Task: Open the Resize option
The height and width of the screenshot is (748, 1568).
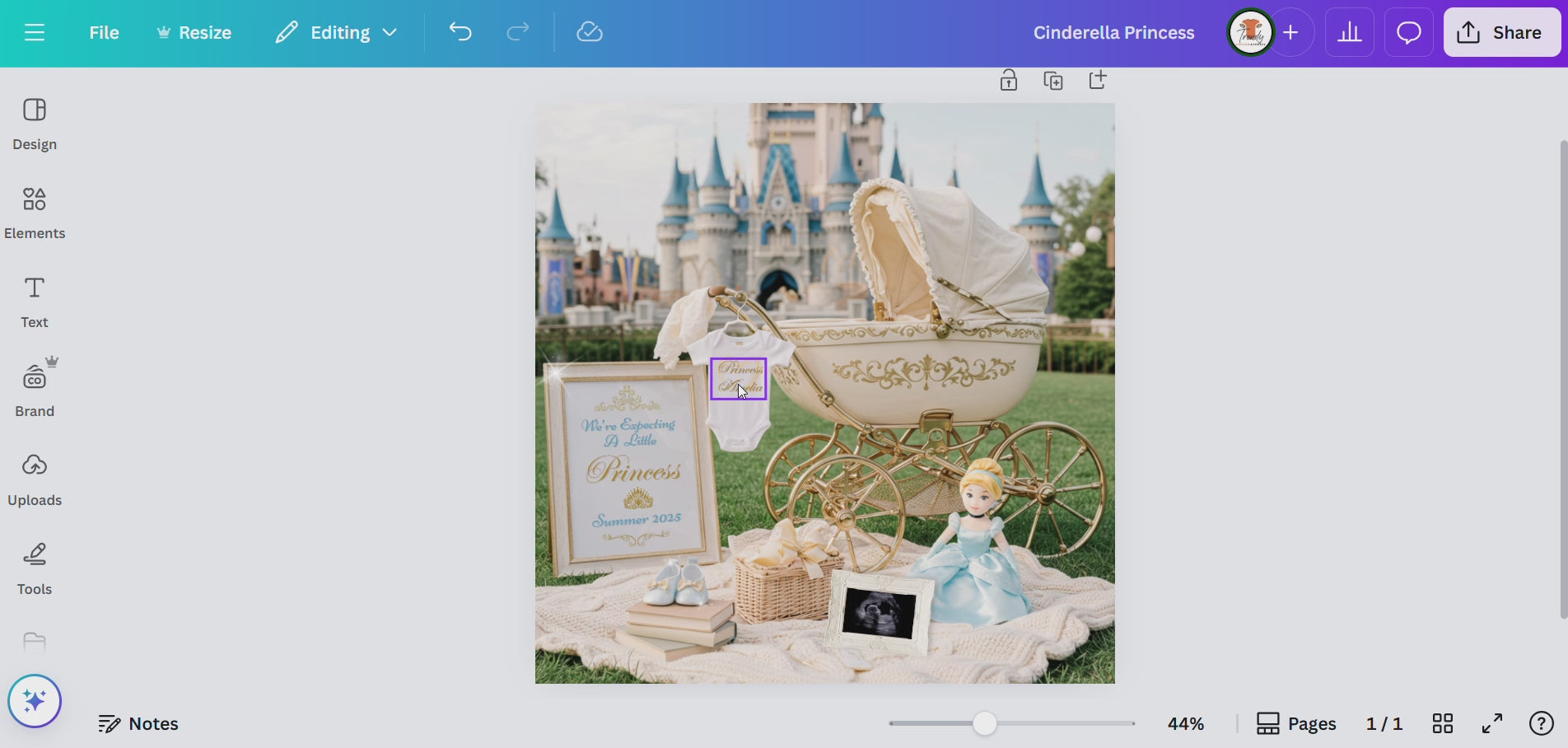Action: (194, 32)
